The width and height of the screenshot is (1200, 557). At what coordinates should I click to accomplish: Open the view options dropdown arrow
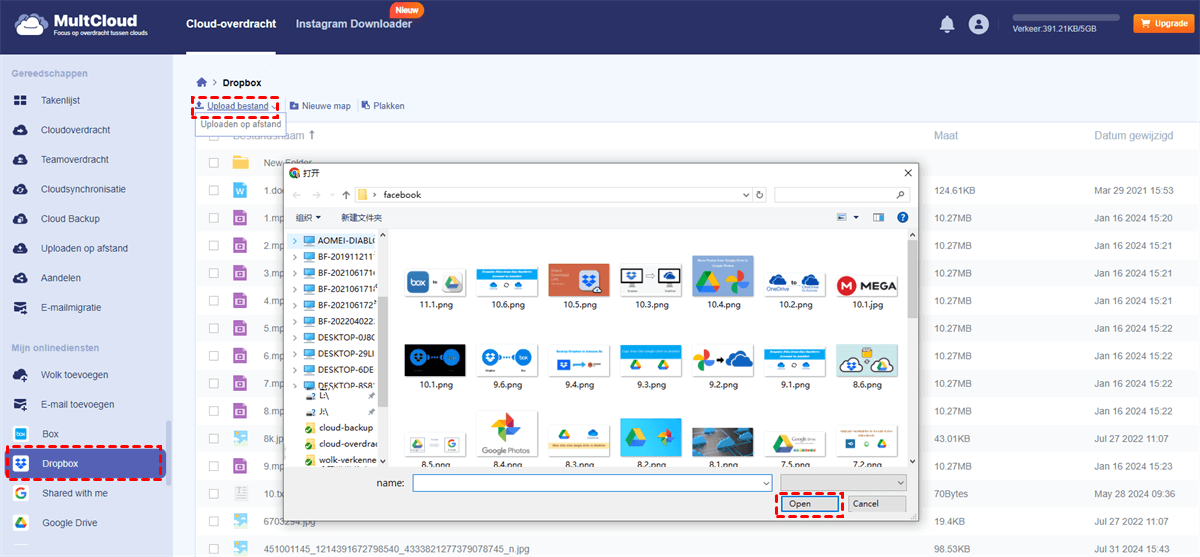pos(857,217)
